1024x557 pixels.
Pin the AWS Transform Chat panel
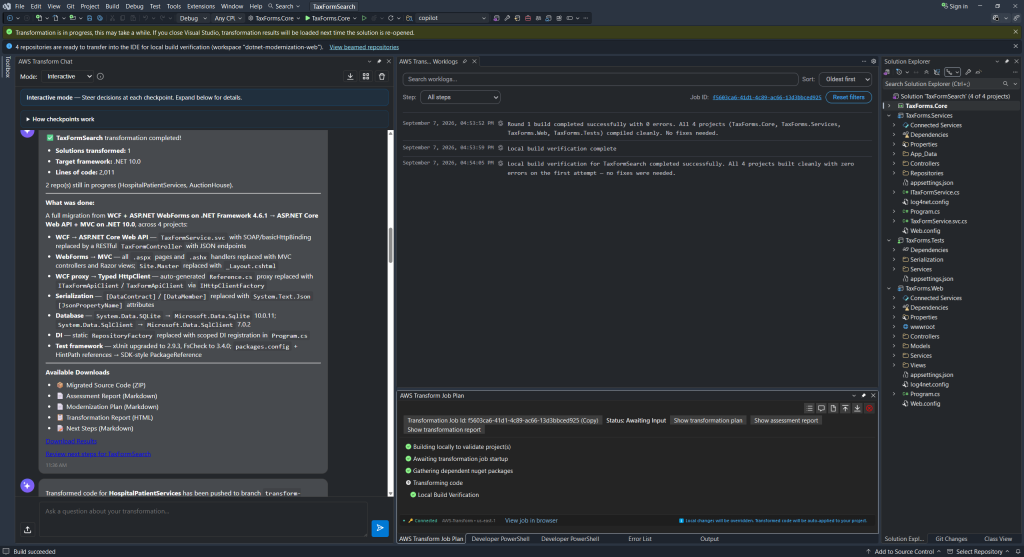pos(379,61)
